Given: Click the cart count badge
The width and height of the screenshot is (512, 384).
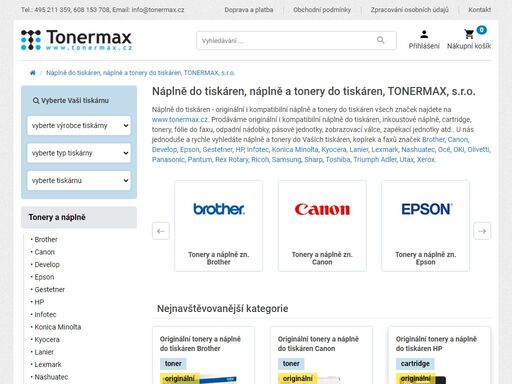Looking at the screenshot, I should (x=481, y=30).
